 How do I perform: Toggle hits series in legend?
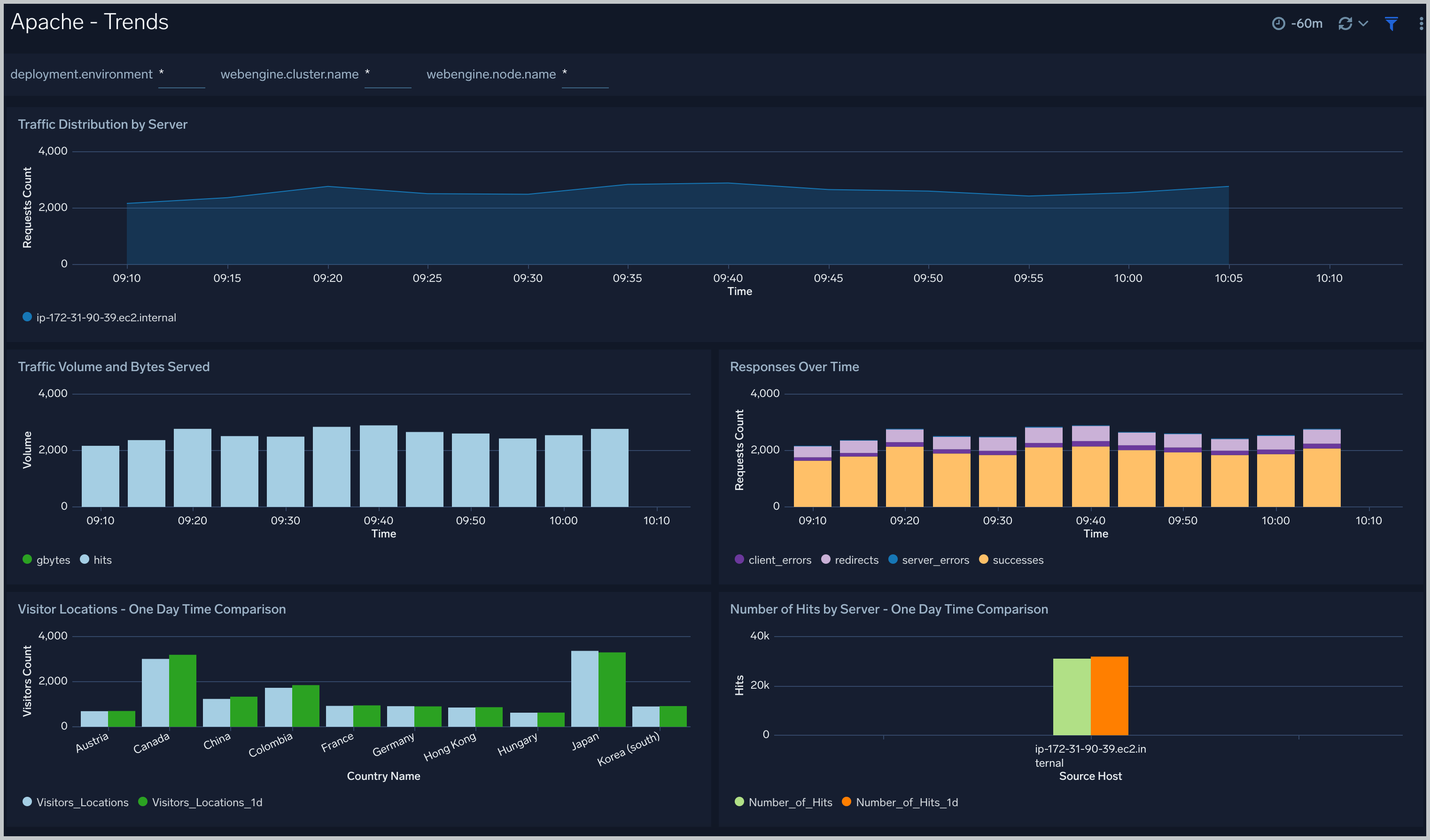[x=96, y=560]
